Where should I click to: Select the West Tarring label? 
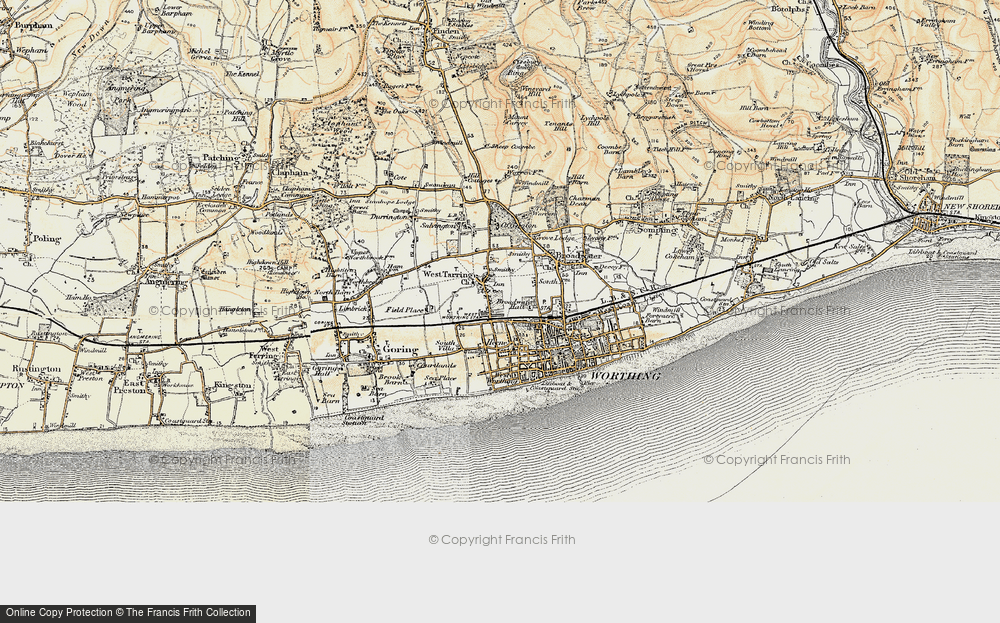(x=447, y=274)
